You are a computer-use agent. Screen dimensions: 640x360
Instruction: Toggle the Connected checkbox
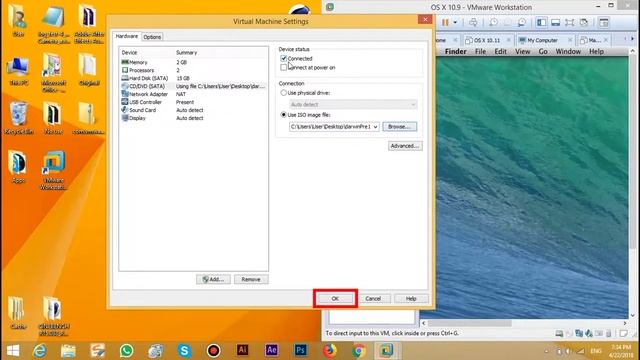click(x=284, y=58)
